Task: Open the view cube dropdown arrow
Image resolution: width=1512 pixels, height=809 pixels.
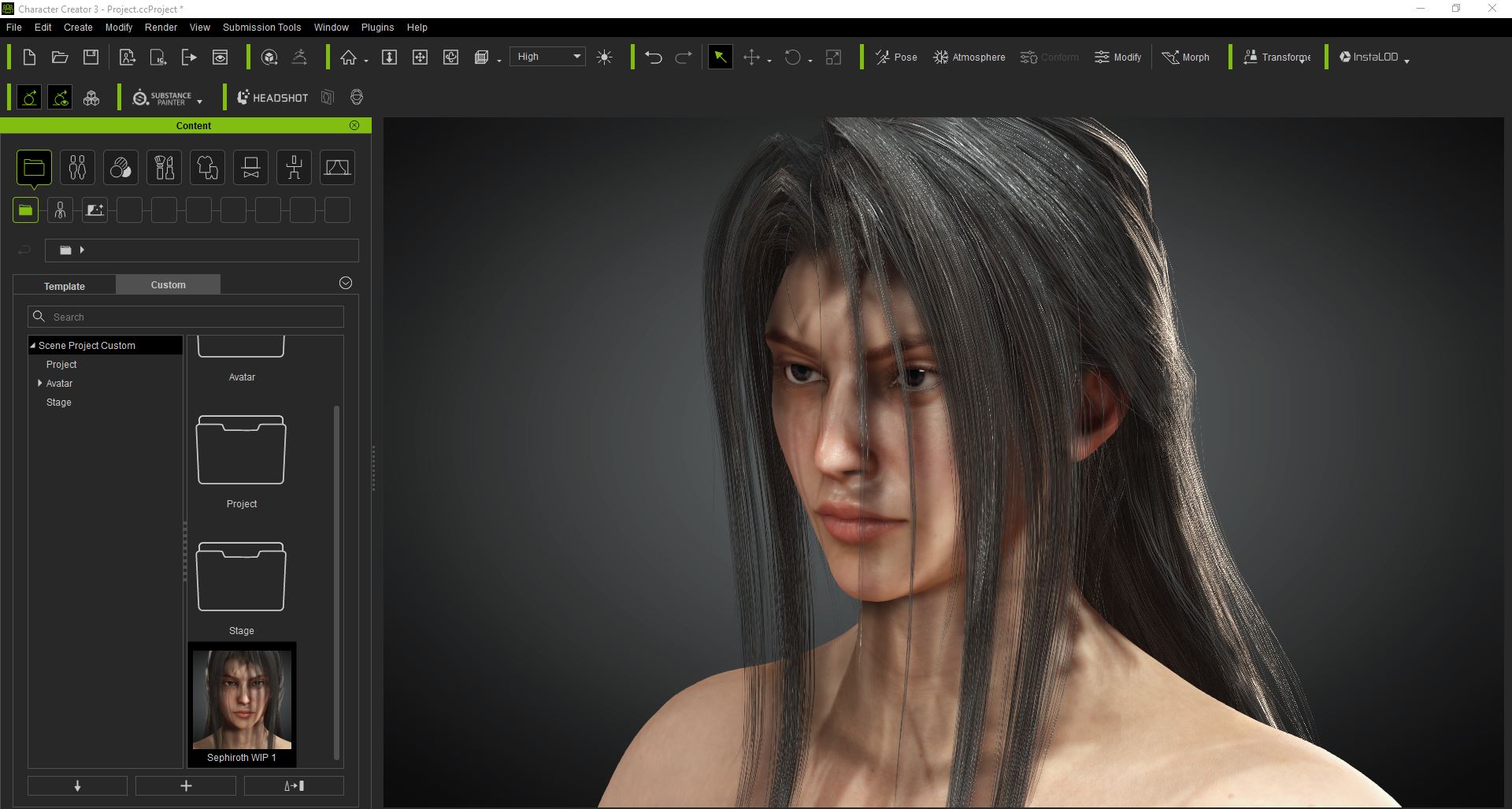Action: click(x=499, y=61)
